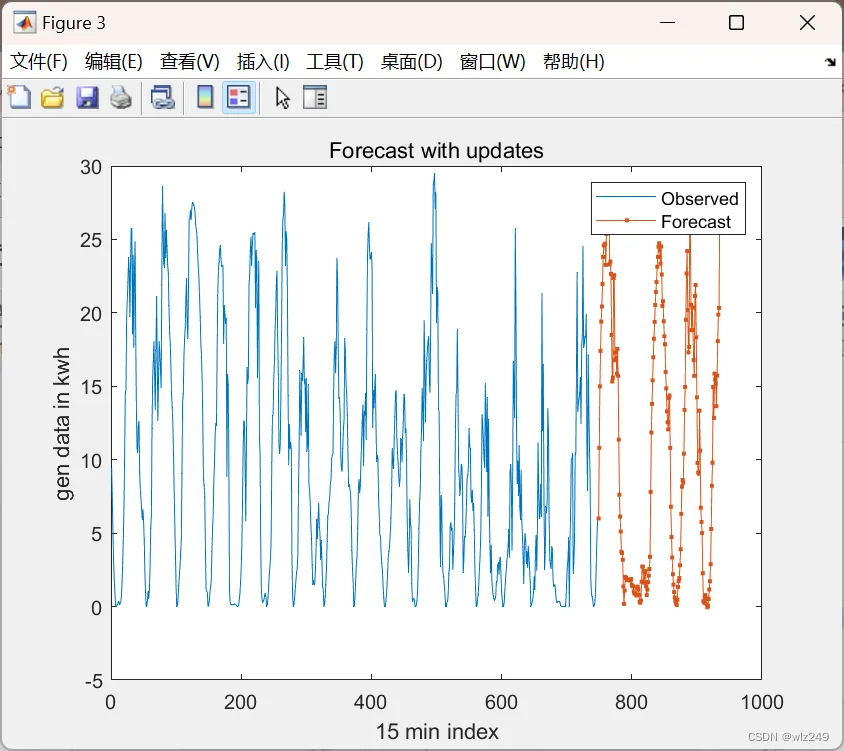Expand the 工具(T) menu
This screenshot has height=751, width=844.
335,61
